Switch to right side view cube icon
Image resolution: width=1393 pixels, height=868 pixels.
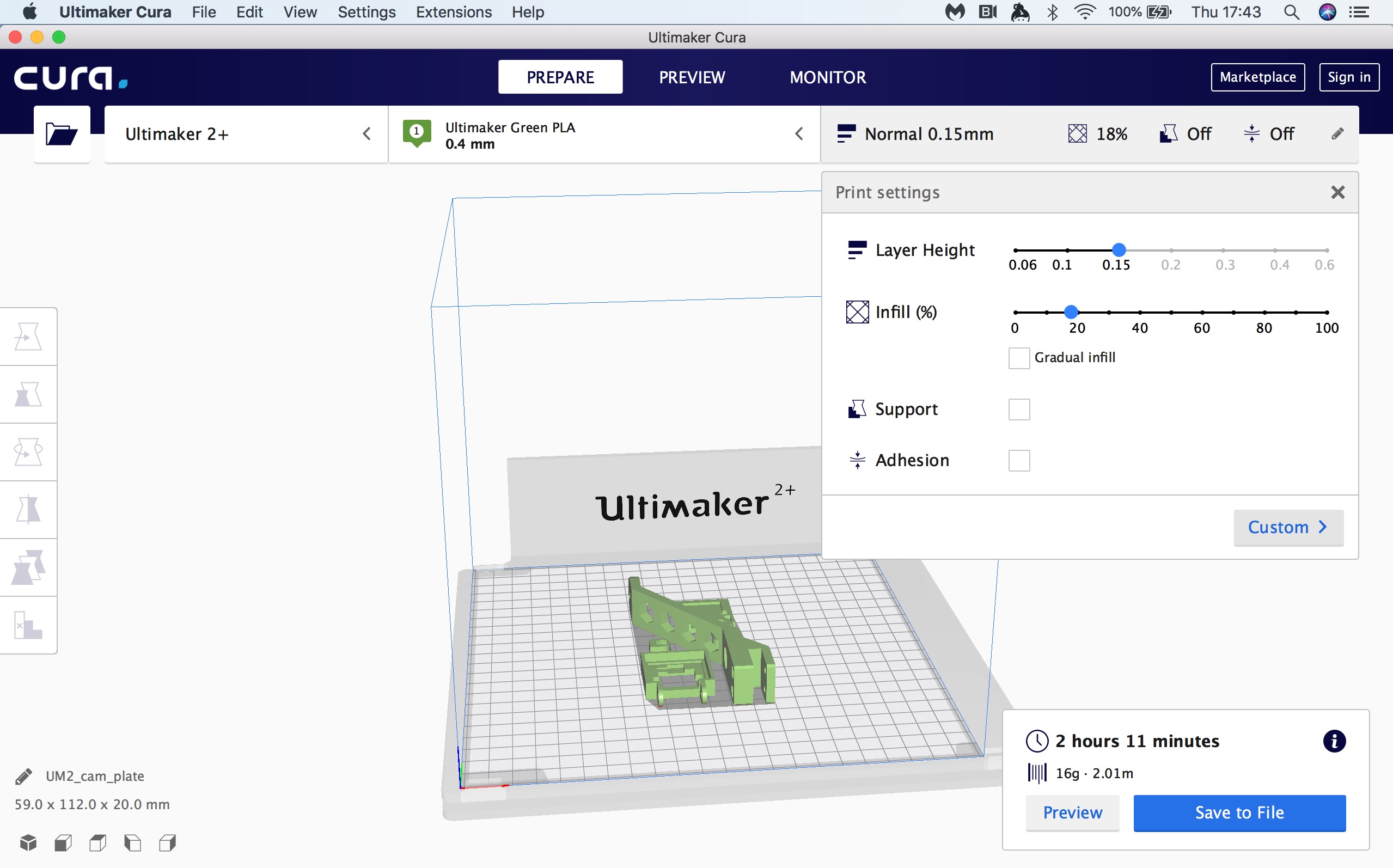pyautogui.click(x=168, y=843)
